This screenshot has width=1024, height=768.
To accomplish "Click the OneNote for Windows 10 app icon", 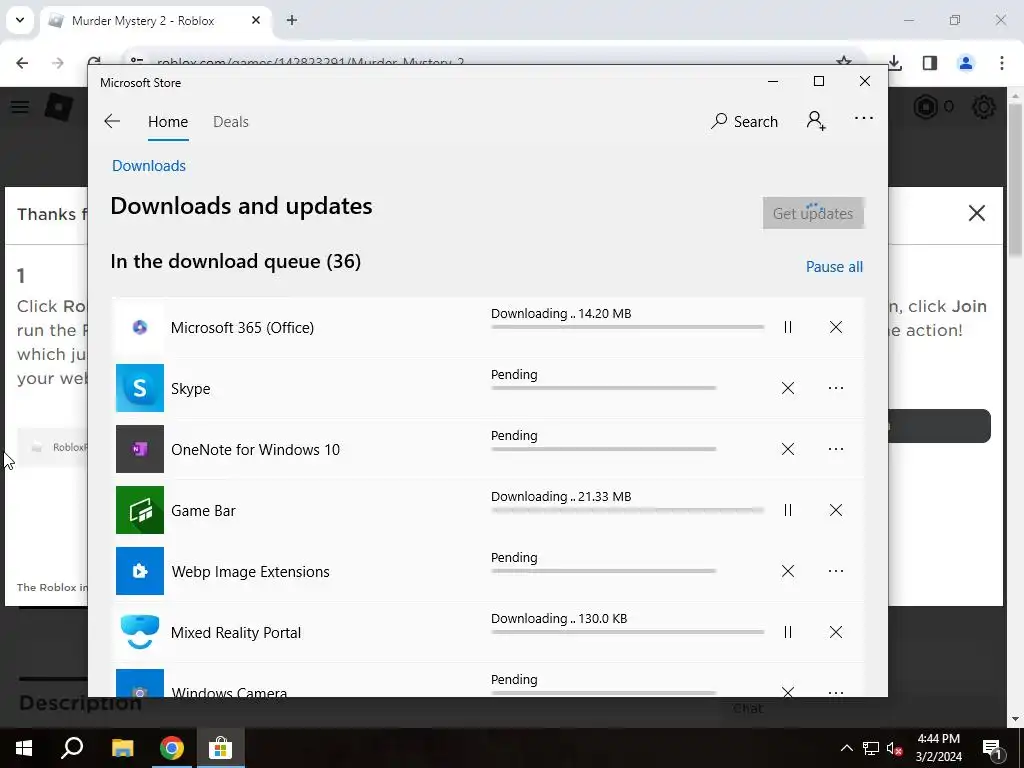I will 140,449.
